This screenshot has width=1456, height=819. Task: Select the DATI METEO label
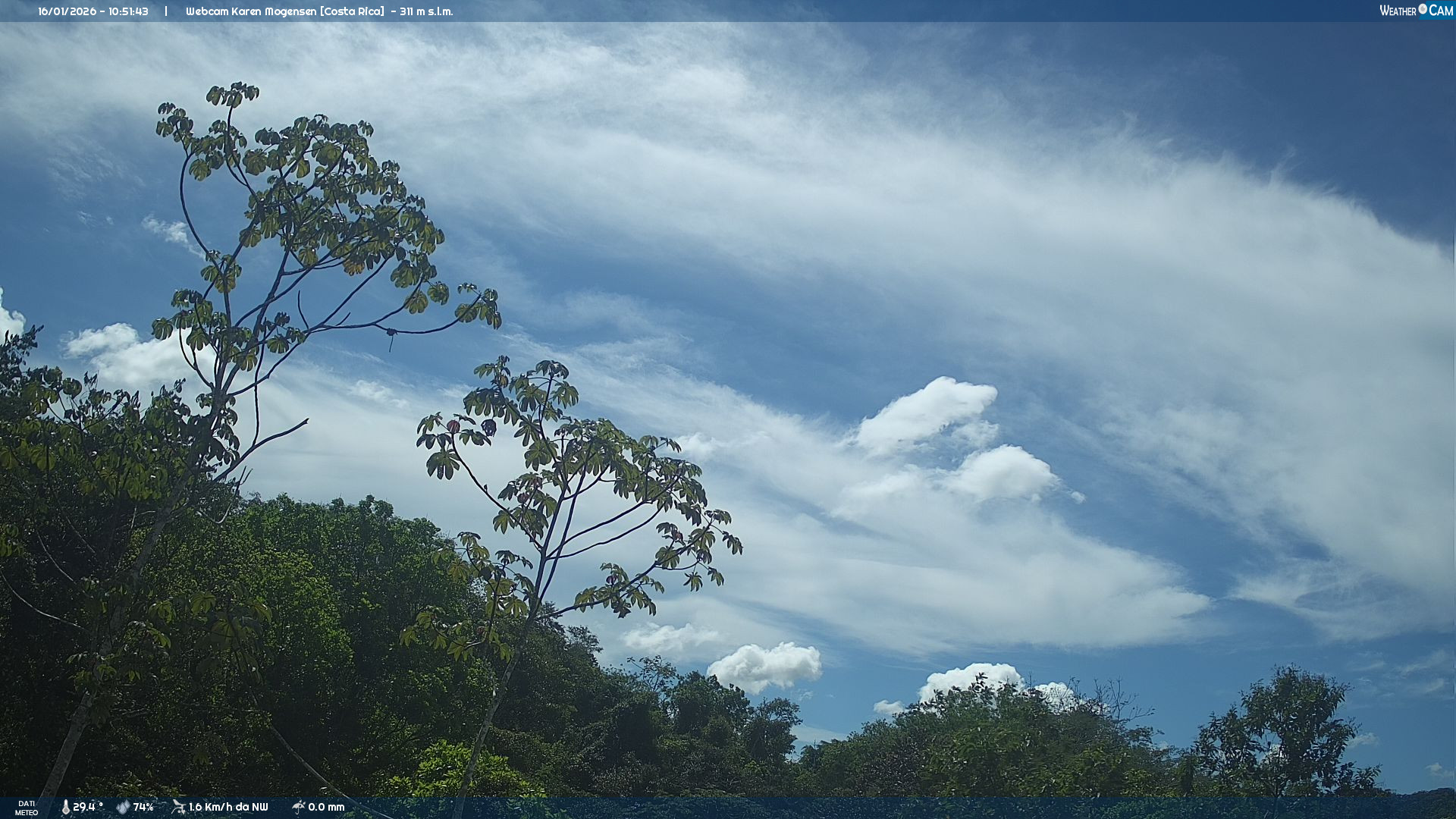pyautogui.click(x=27, y=808)
